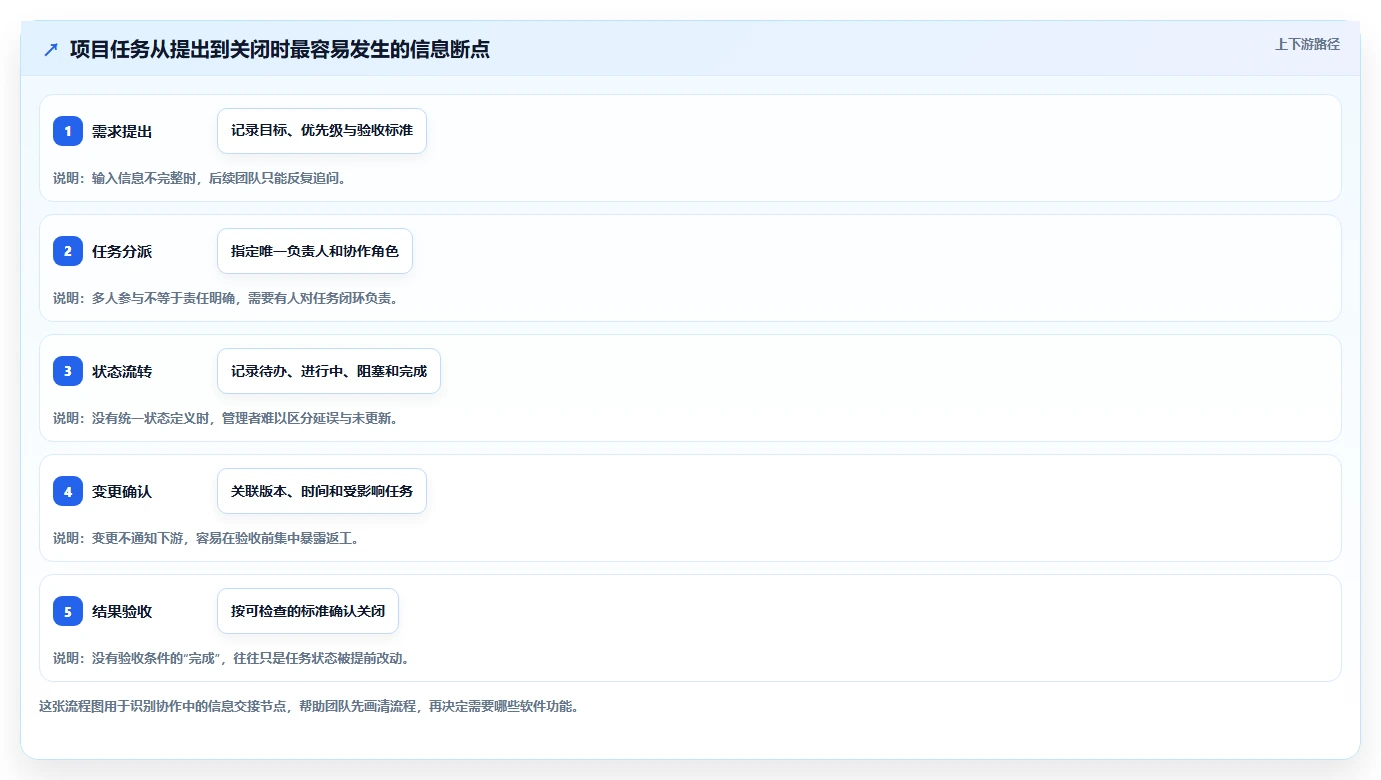This screenshot has height=780, width=1381.
Task: Click the 按可检查的标准确认关闭 chip
Action: click(308, 611)
